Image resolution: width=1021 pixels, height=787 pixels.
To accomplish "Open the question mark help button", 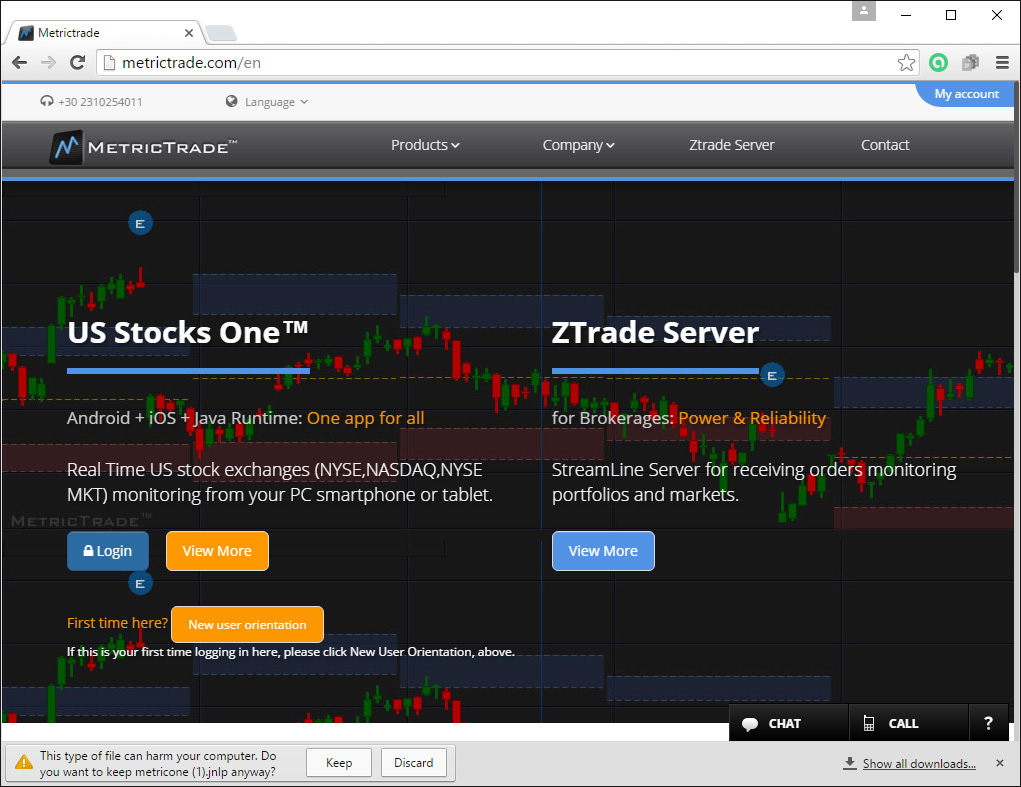I will click(988, 724).
